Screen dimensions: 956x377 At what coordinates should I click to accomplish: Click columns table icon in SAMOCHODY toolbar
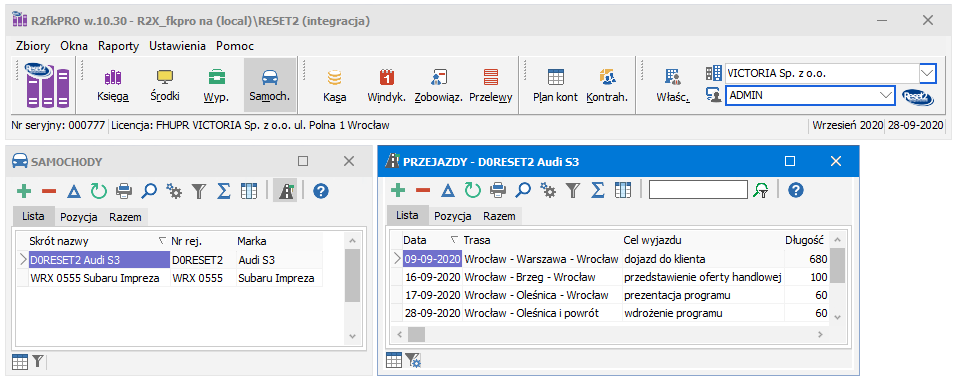tap(249, 192)
